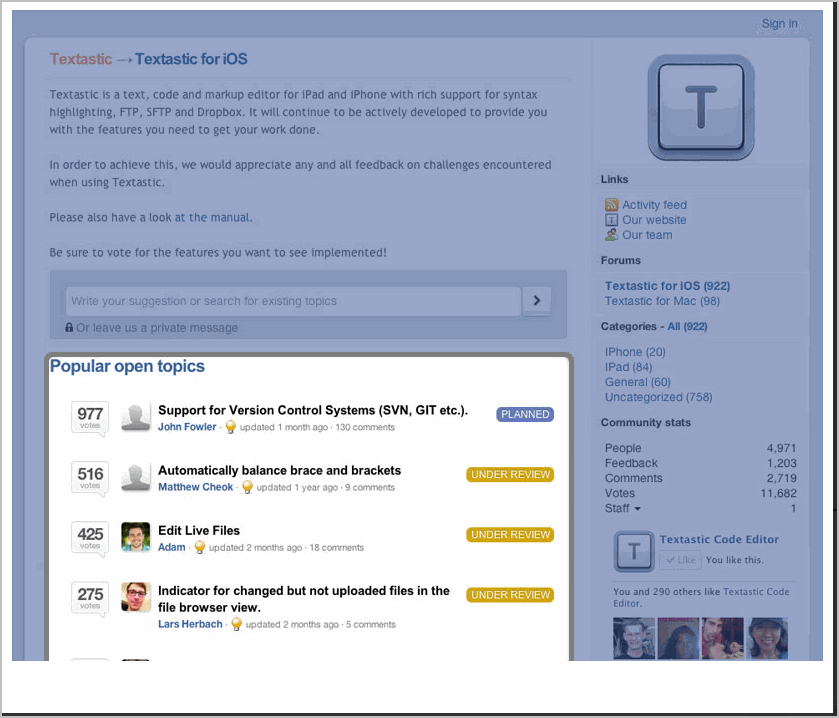839x718 pixels.
Task: Click second Facebook fan photo thumbnail
Action: pos(678,638)
